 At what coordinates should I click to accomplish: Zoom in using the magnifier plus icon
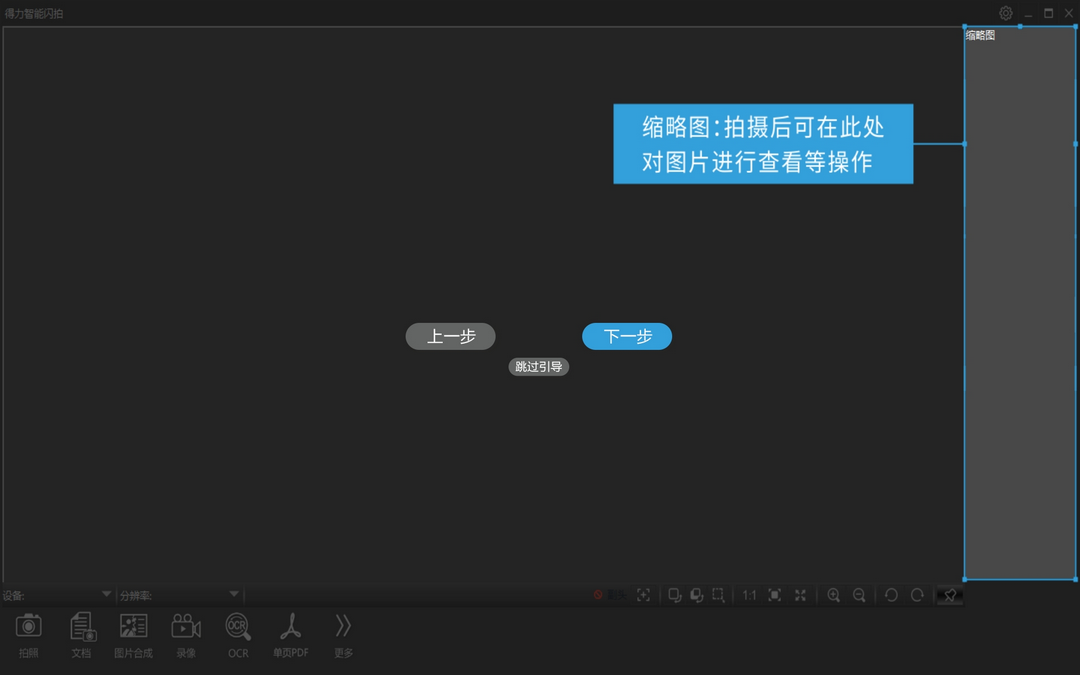pos(833,595)
